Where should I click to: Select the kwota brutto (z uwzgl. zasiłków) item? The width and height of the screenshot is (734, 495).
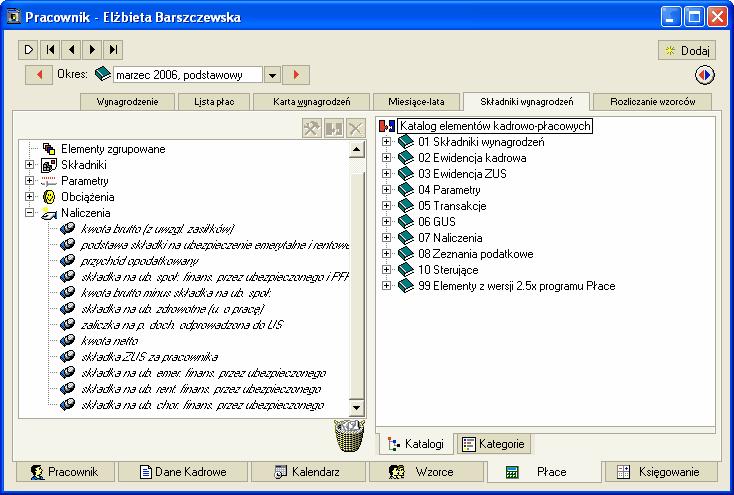(x=157, y=229)
